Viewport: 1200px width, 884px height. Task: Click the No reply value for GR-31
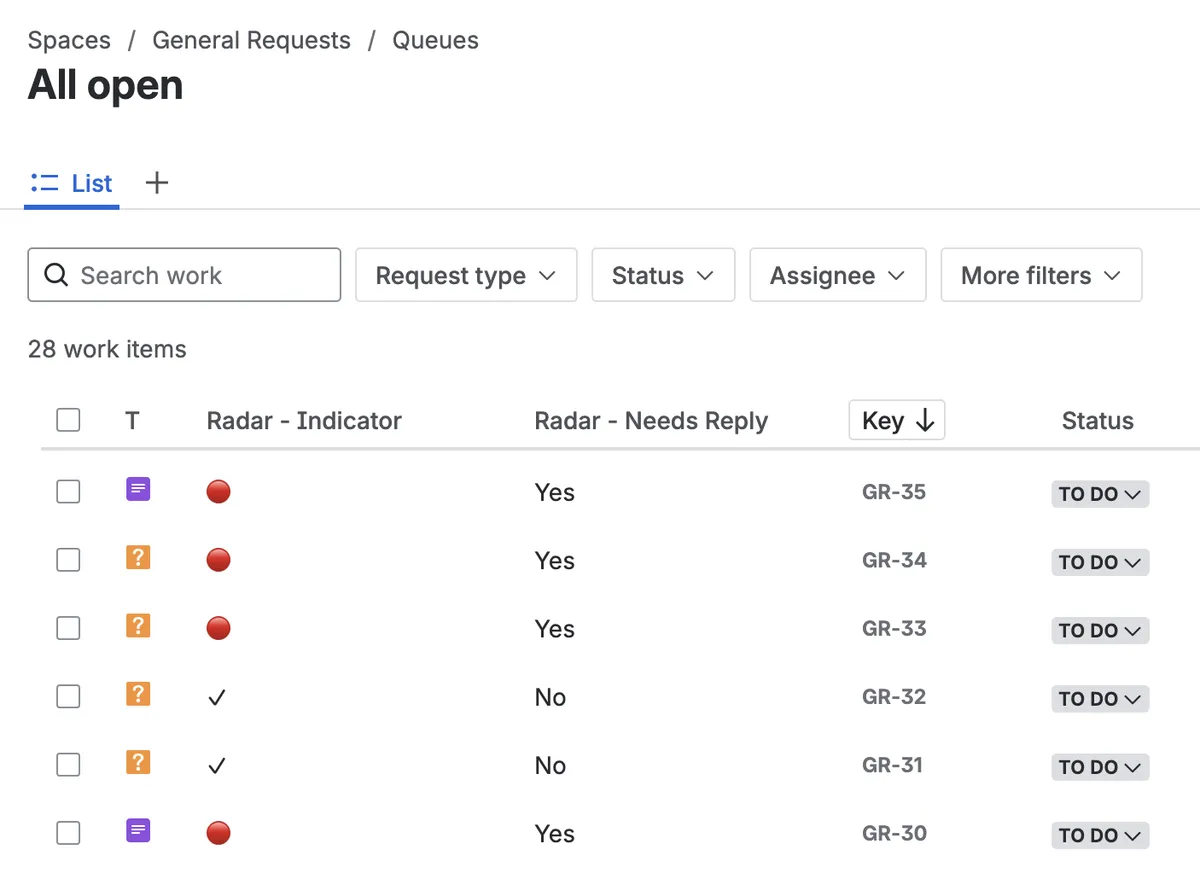coord(550,765)
